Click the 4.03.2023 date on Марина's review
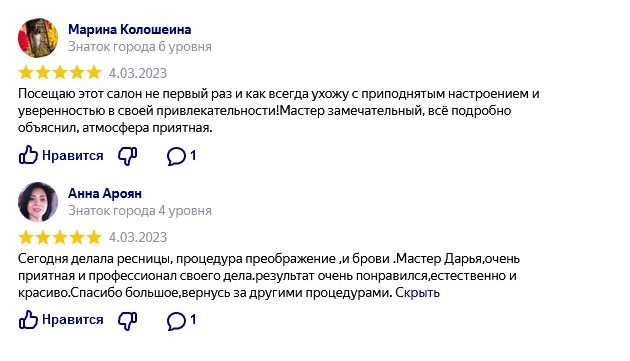This screenshot has width=630, height=361. pyautogui.click(x=138, y=73)
